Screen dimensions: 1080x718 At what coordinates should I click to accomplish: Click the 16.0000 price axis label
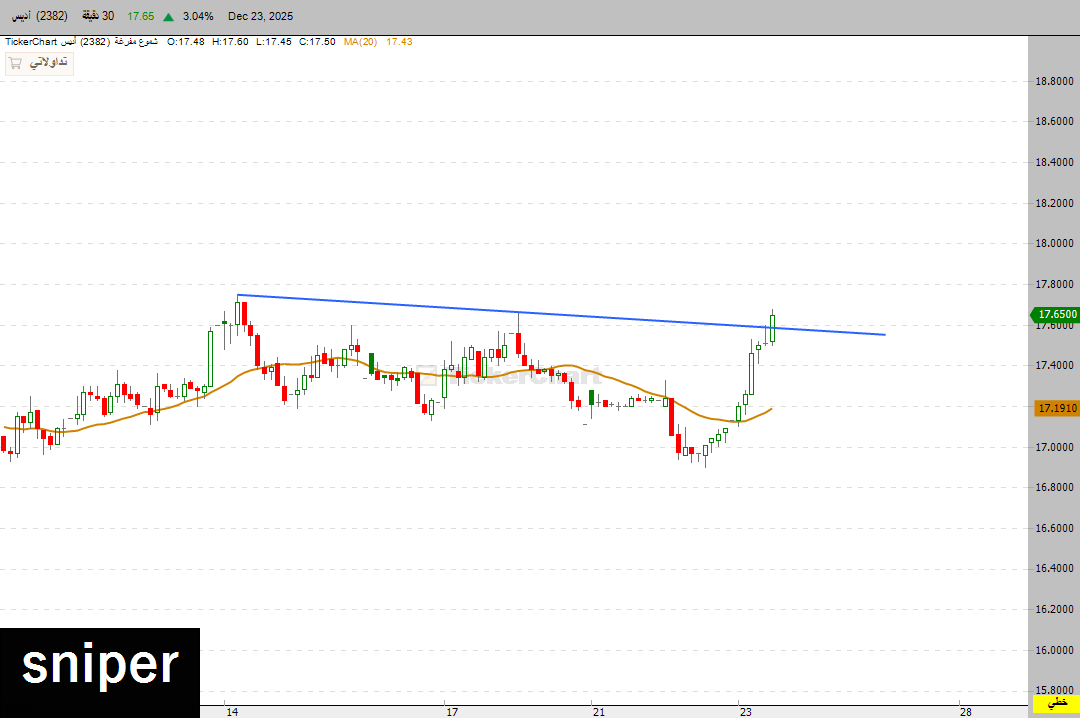tap(1054, 650)
